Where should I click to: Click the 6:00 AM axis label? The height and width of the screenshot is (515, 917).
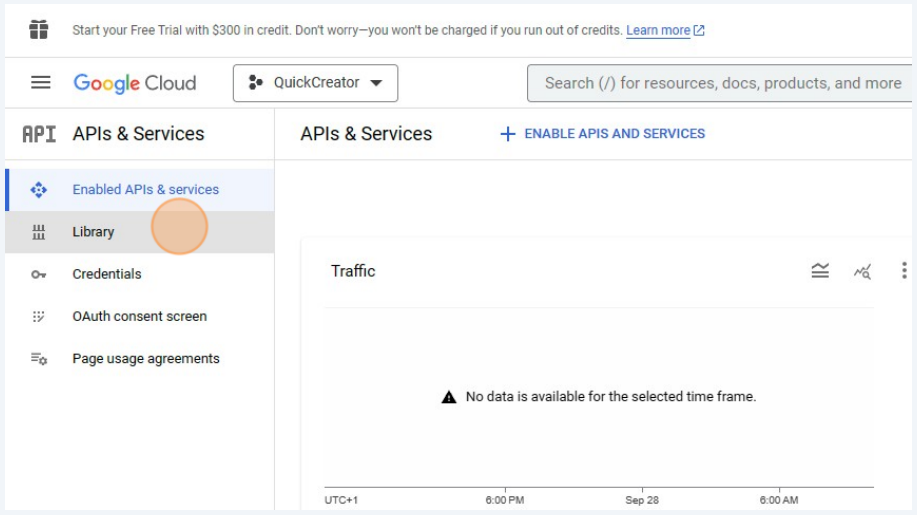click(x=779, y=500)
